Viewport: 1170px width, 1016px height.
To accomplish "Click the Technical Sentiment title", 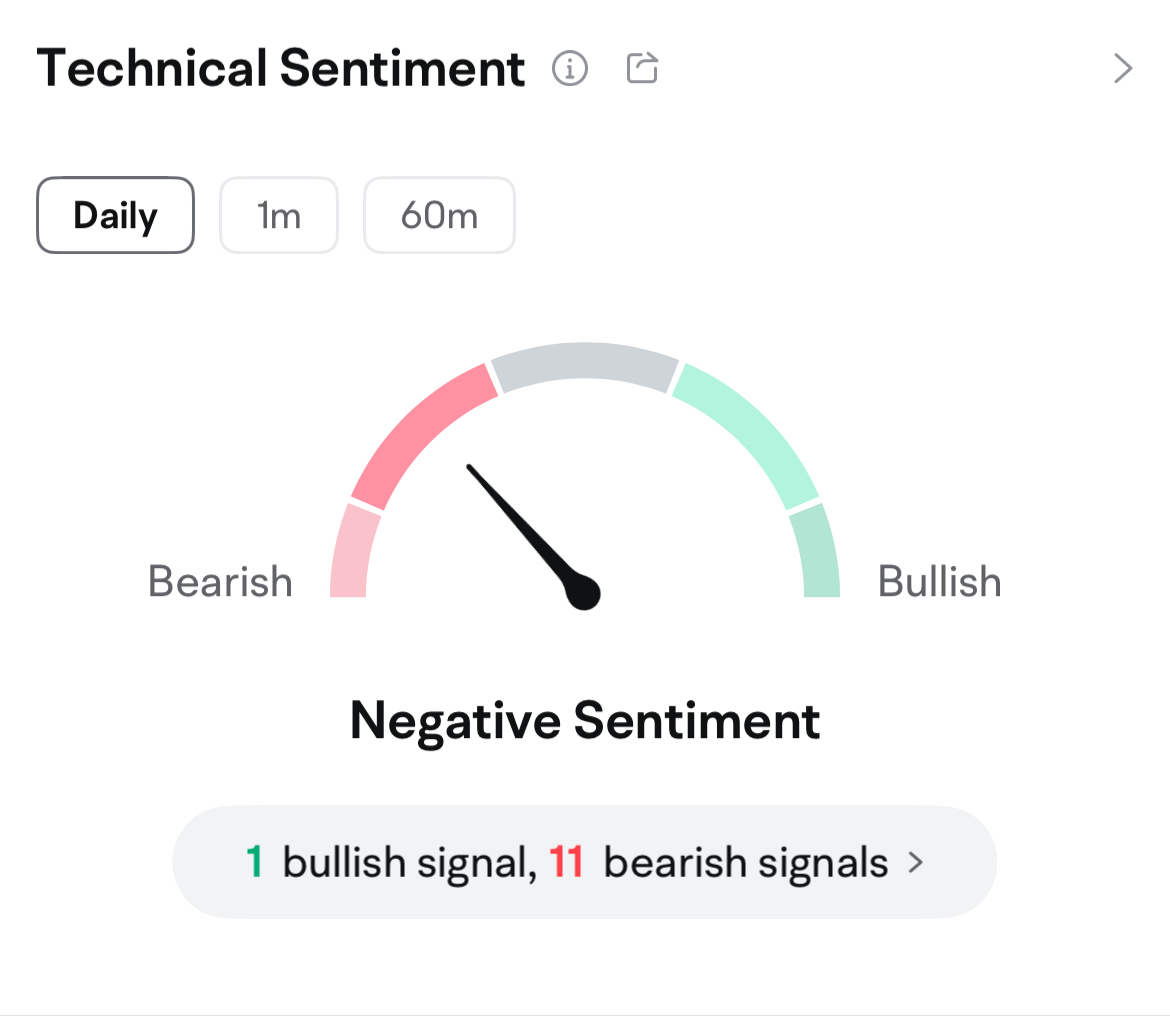I will click(x=281, y=68).
